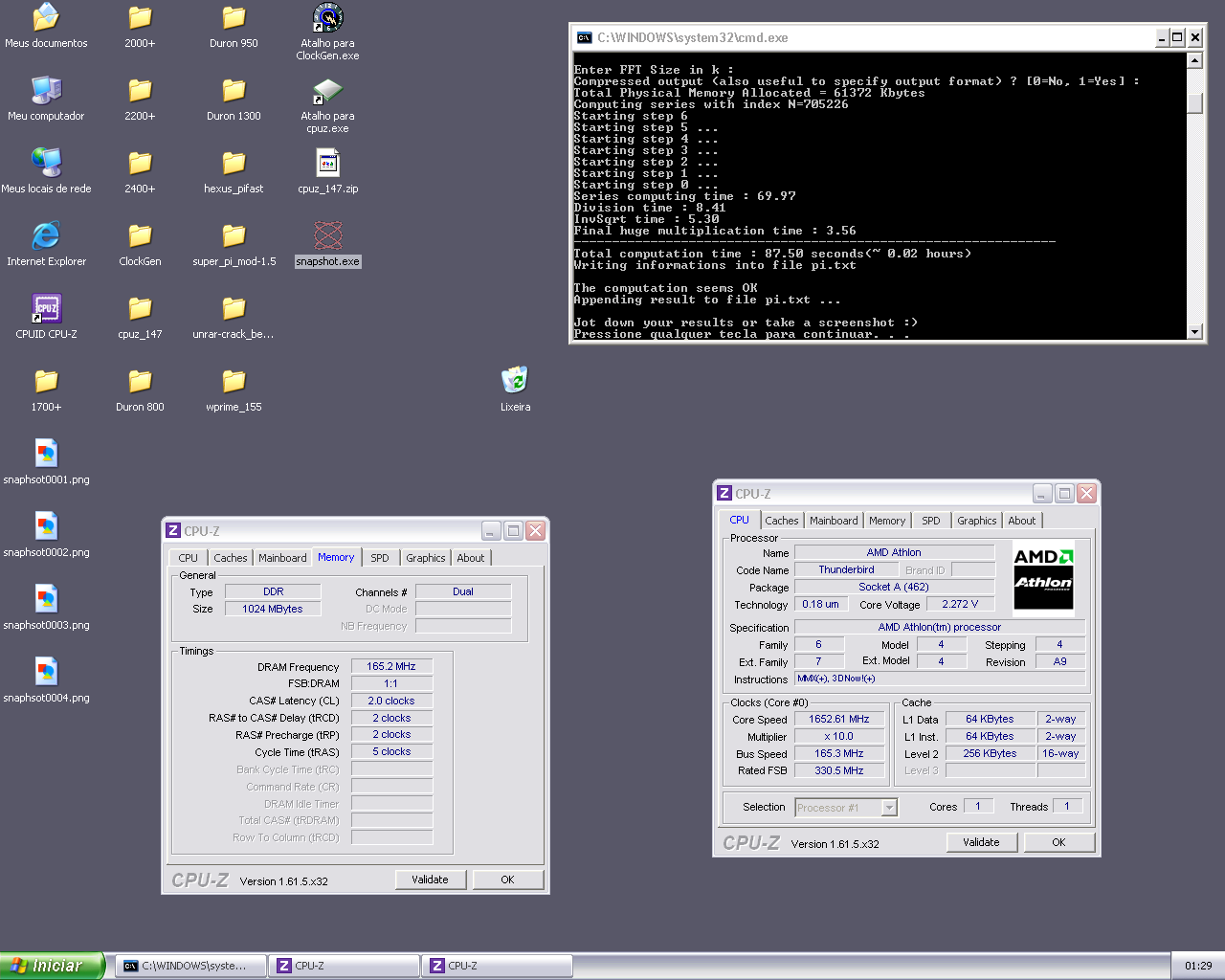Click the Core Speed 1652.61 MHz value
This screenshot has width=1225, height=980.
coord(839,719)
